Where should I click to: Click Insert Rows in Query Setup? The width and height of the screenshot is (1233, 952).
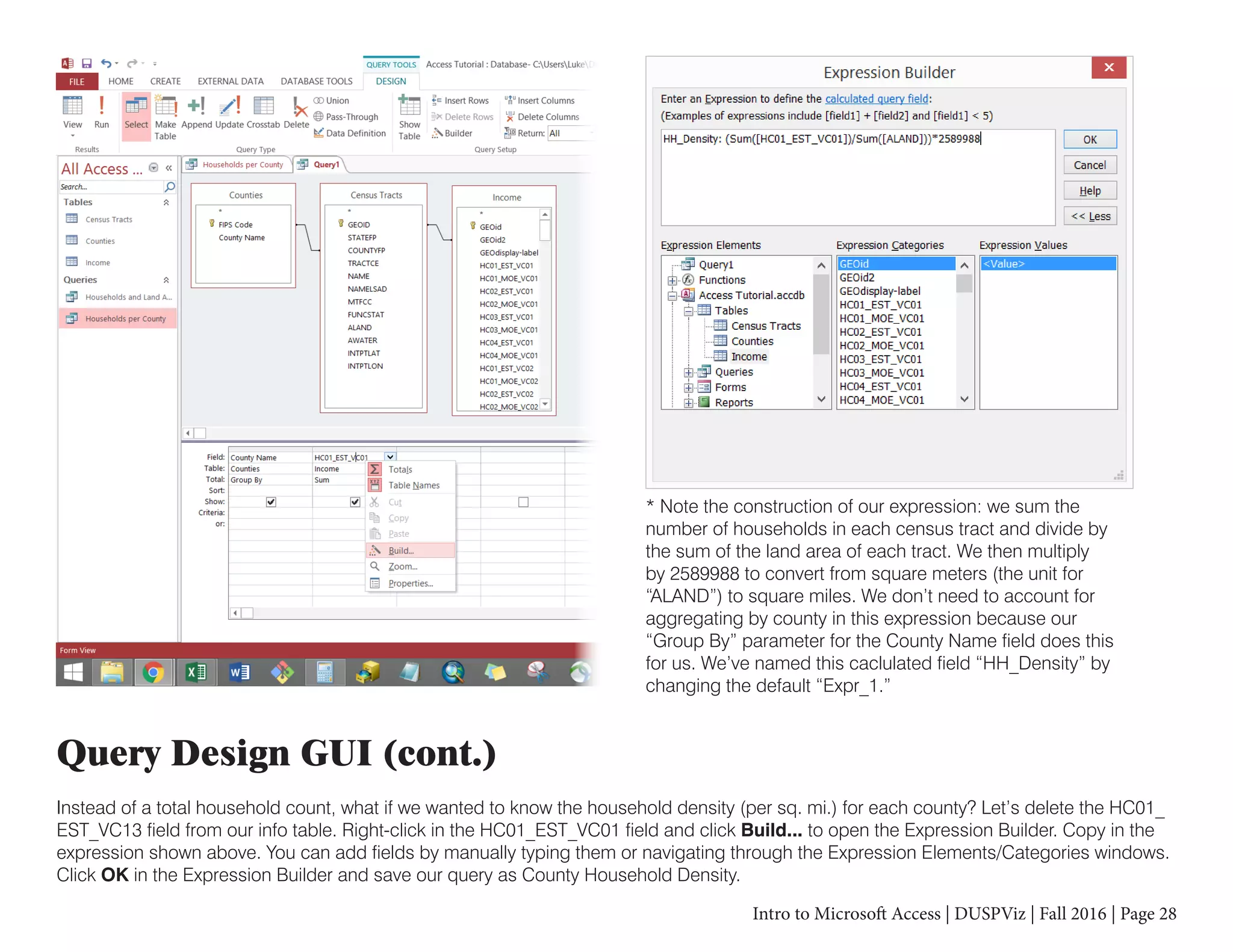tap(461, 100)
